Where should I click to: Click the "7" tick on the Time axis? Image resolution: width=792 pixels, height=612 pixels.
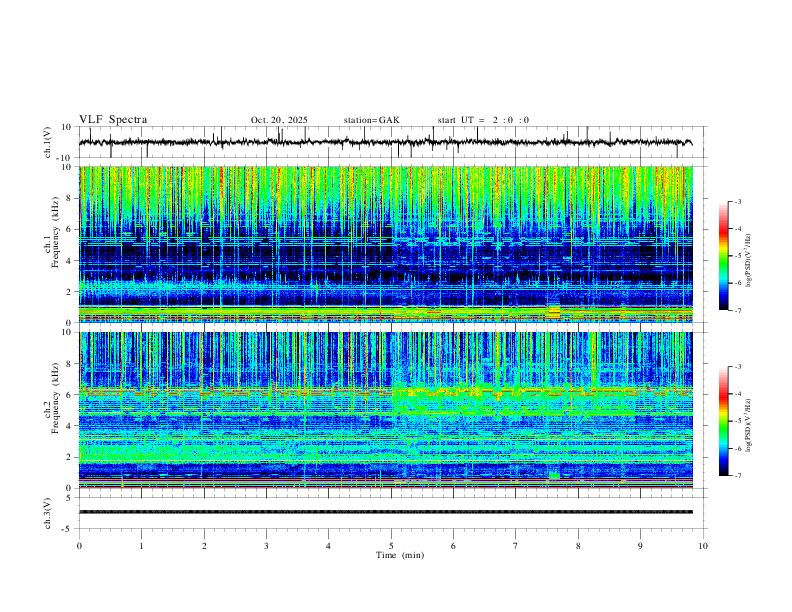[x=516, y=546]
